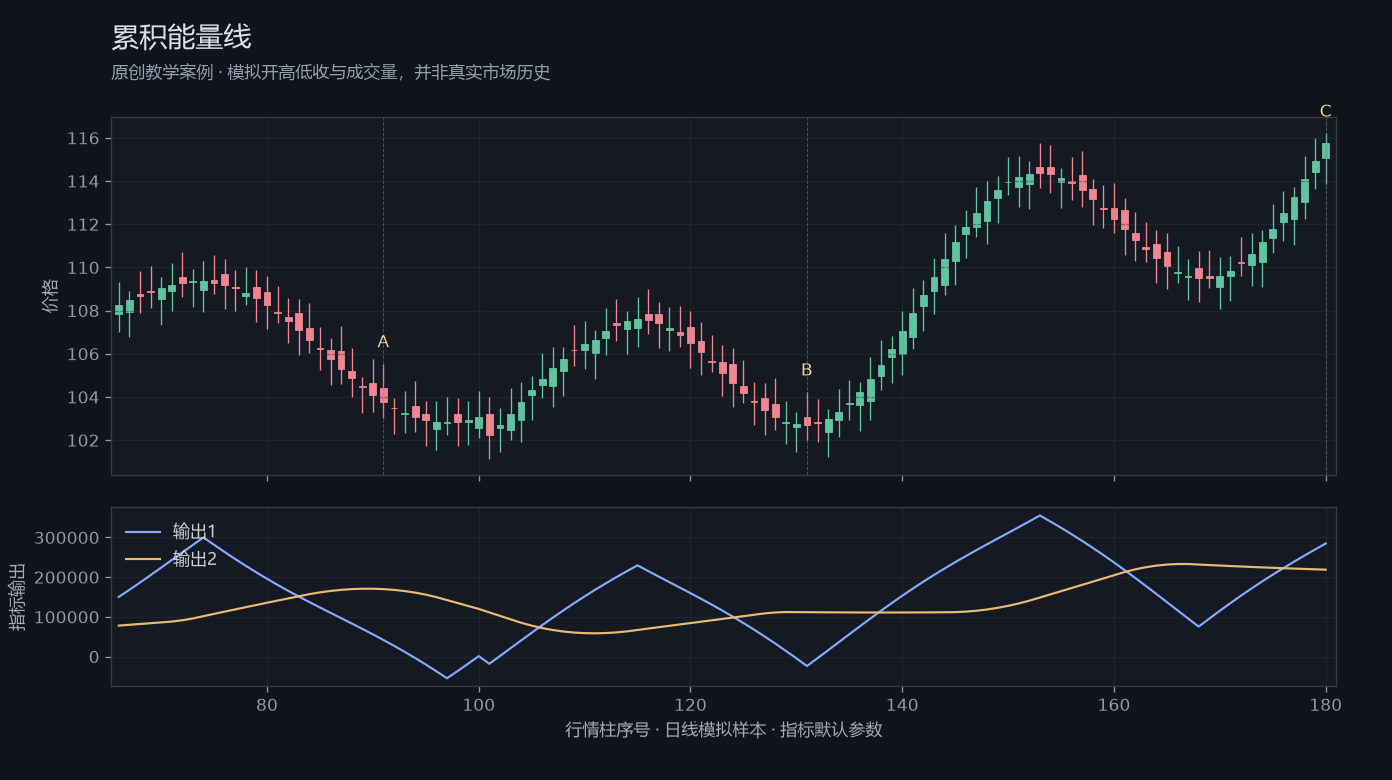1392x780 pixels.
Task: Click indicator tick label 200000
Action: (67, 578)
